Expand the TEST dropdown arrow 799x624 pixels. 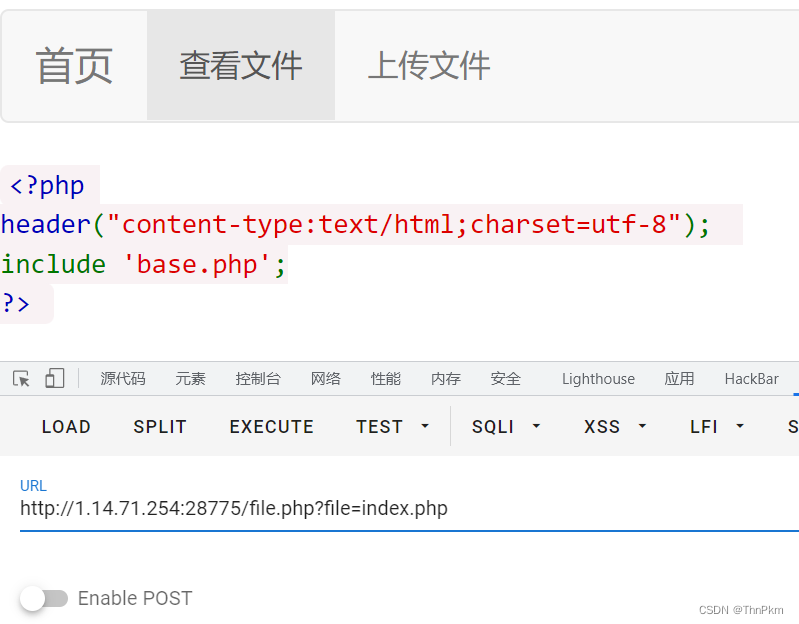click(x=424, y=427)
